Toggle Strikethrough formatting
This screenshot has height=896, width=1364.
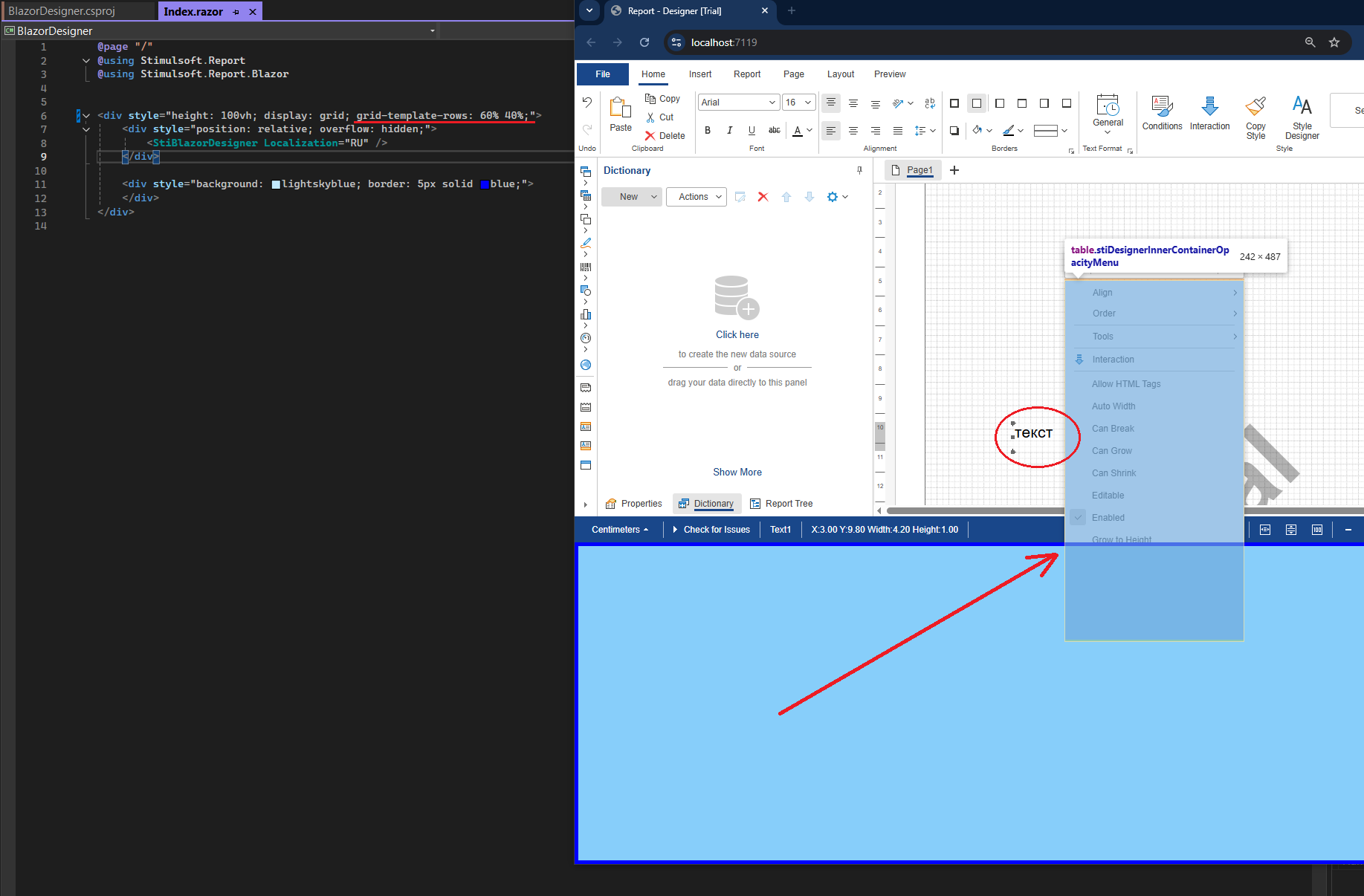[774, 131]
